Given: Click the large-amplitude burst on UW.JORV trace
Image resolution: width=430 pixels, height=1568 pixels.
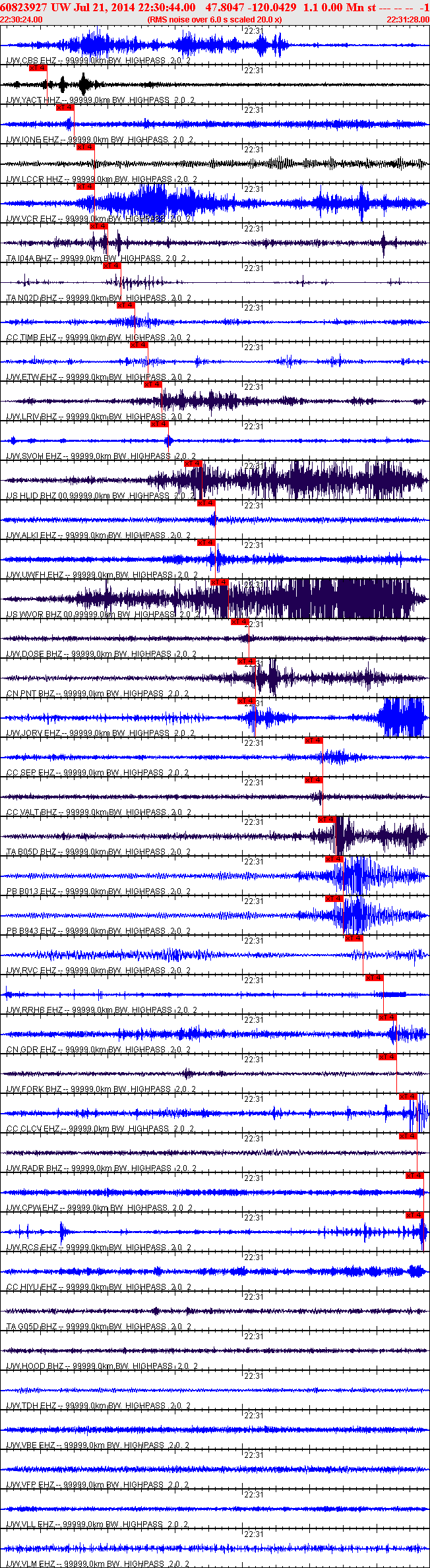Looking at the screenshot, I should click(x=401, y=717).
